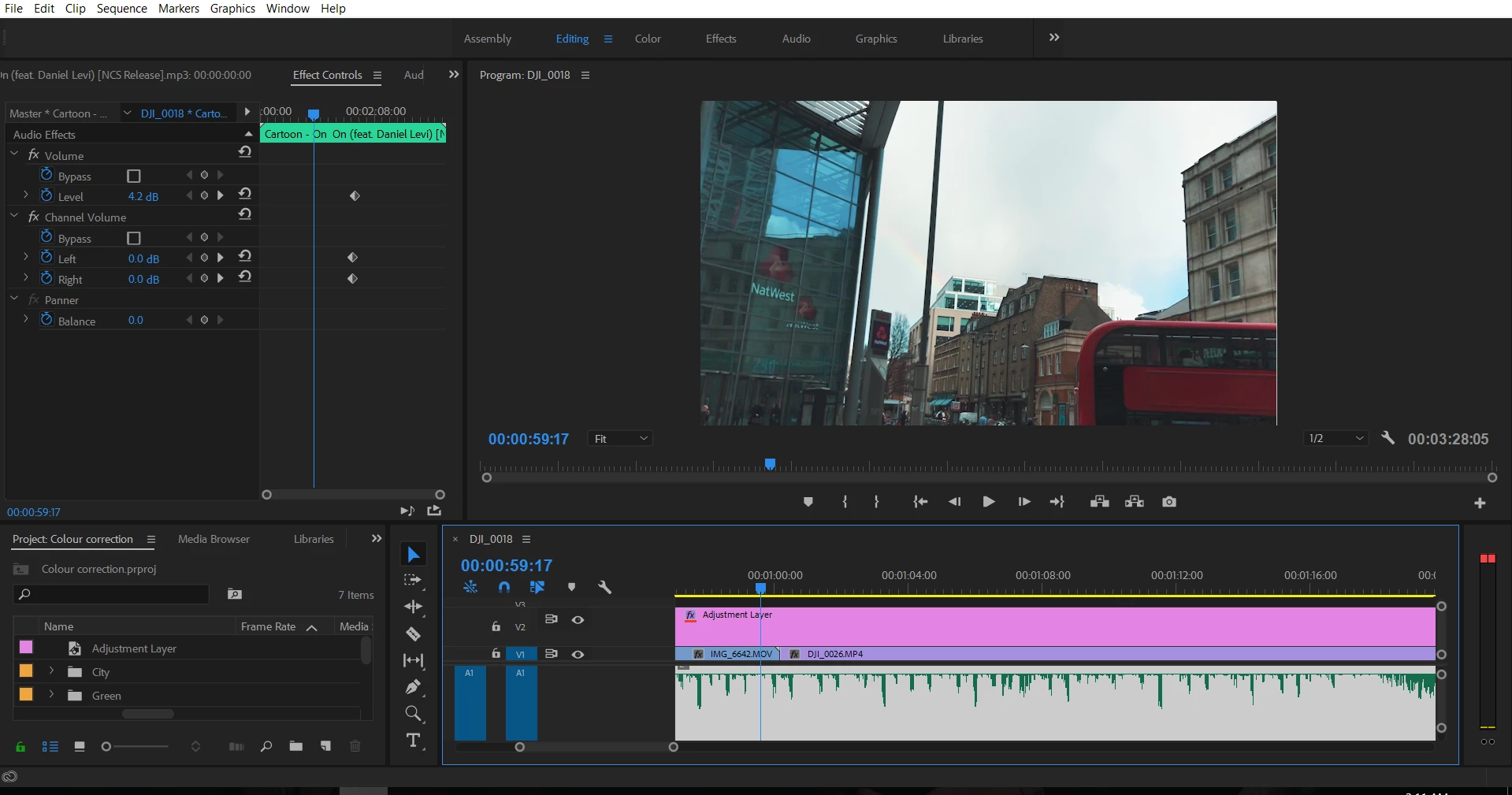
Task: Click the Export Frame camera icon
Action: (1169, 502)
